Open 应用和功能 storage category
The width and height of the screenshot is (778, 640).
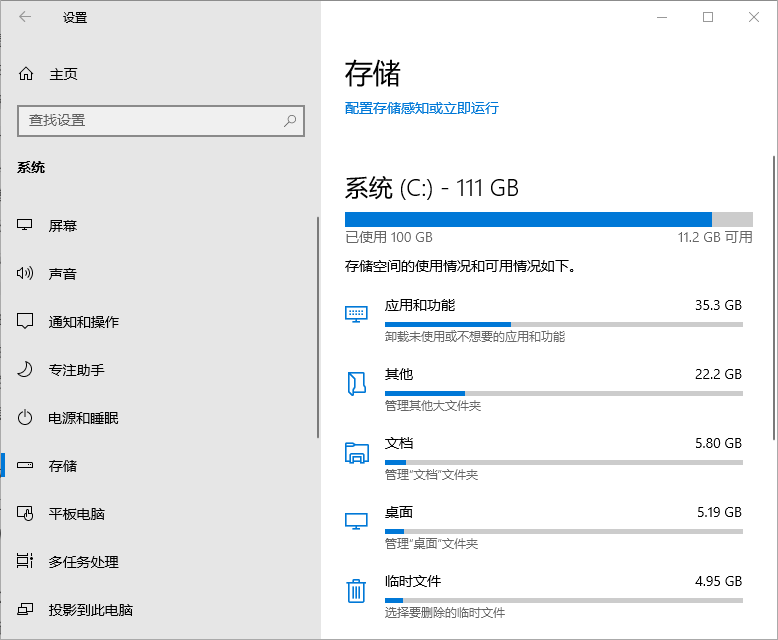pos(544,320)
